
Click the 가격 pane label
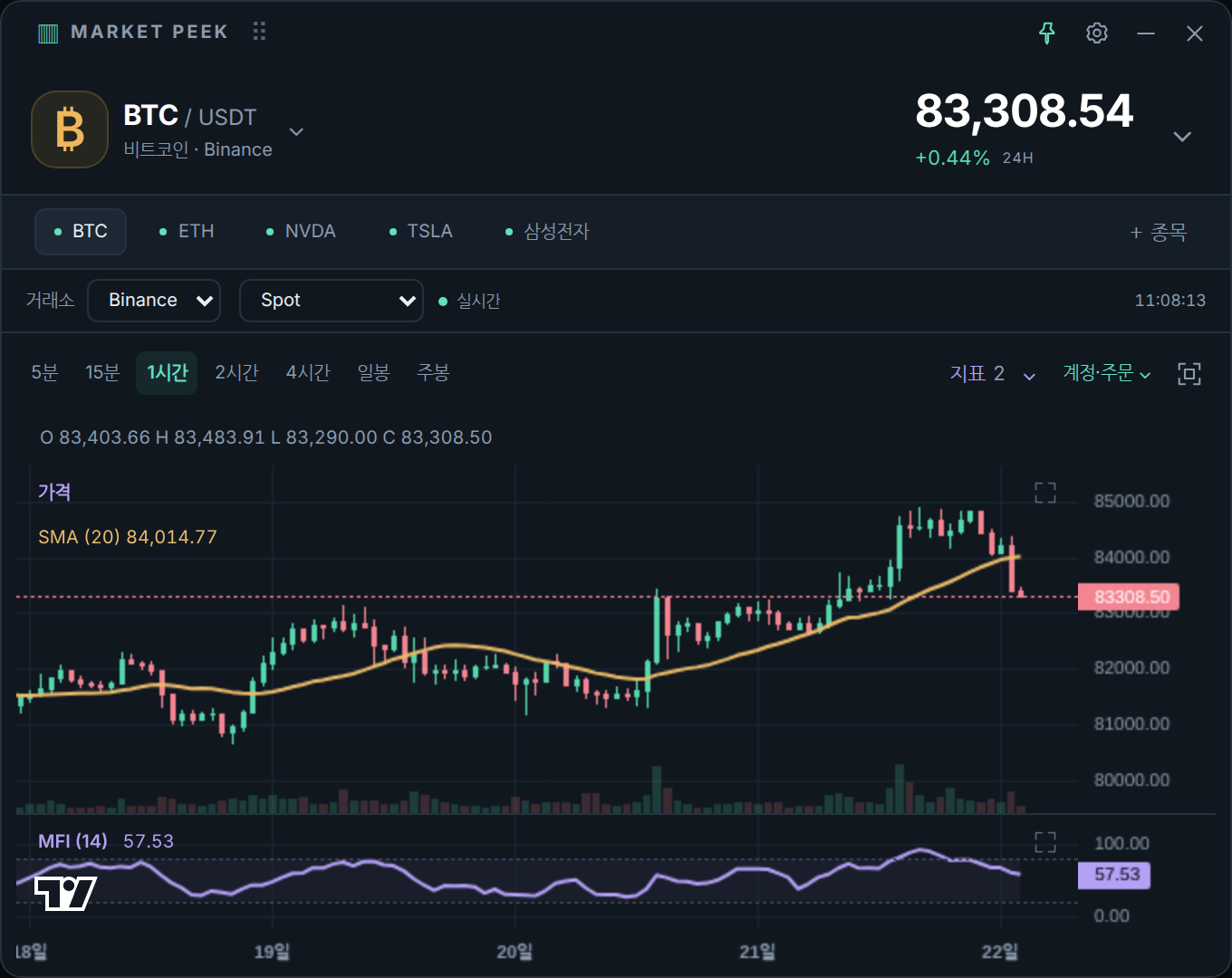point(54,492)
